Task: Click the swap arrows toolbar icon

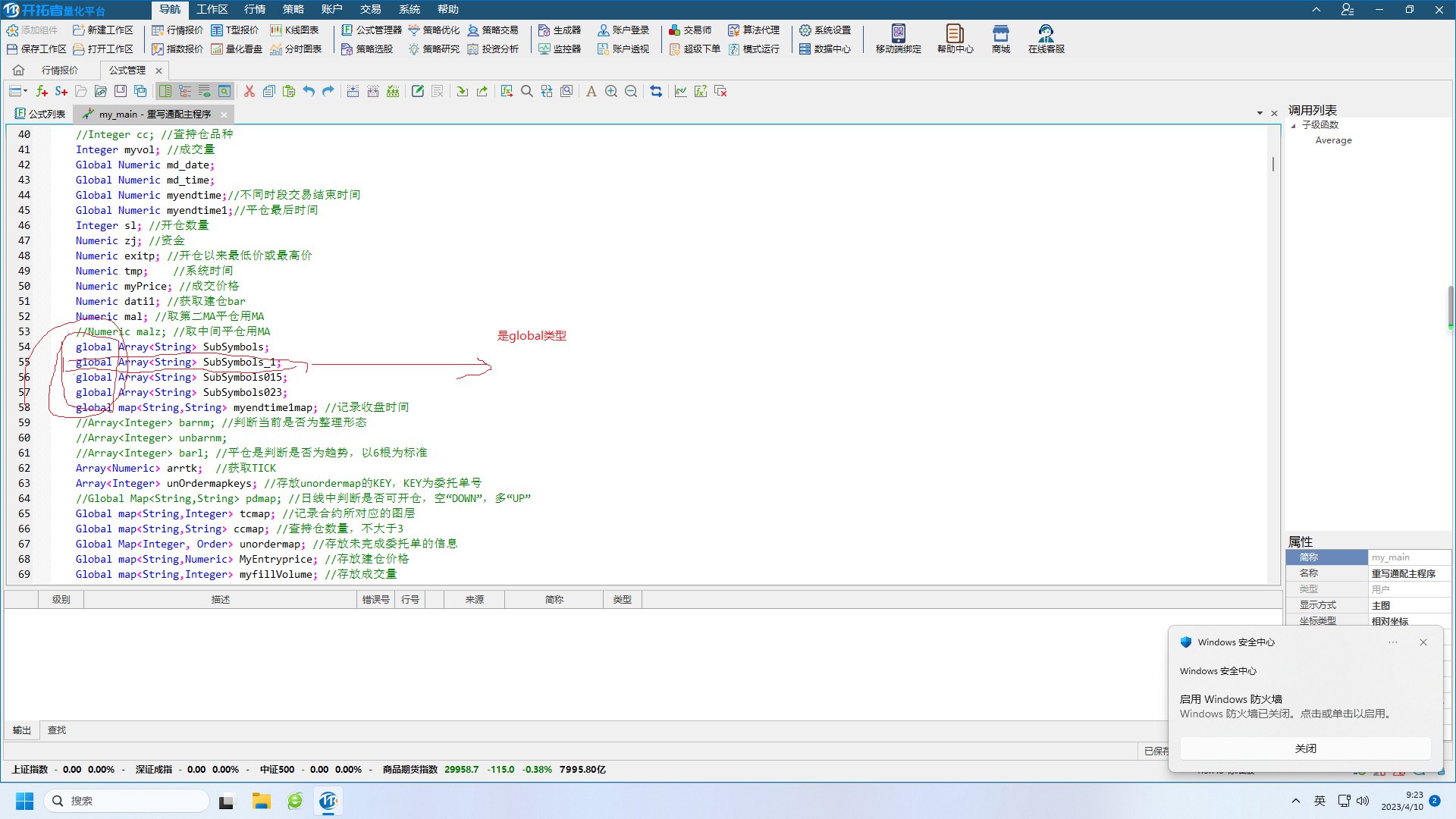Action: (x=656, y=91)
